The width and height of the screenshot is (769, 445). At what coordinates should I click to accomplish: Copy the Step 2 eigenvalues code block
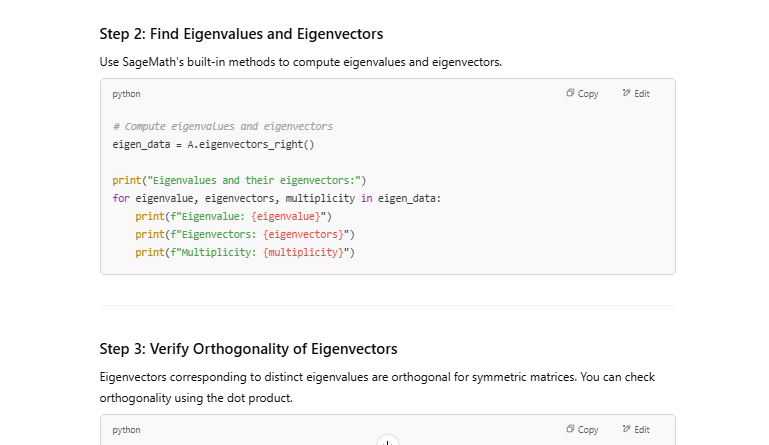point(582,94)
